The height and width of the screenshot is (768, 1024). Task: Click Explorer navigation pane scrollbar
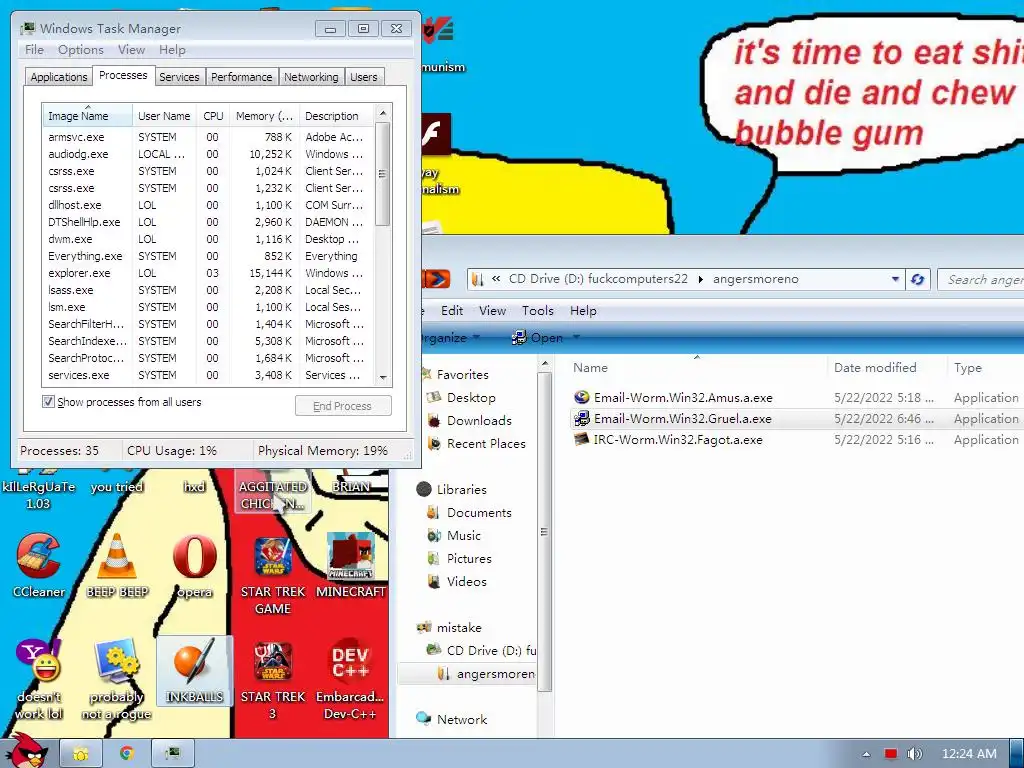[544, 532]
